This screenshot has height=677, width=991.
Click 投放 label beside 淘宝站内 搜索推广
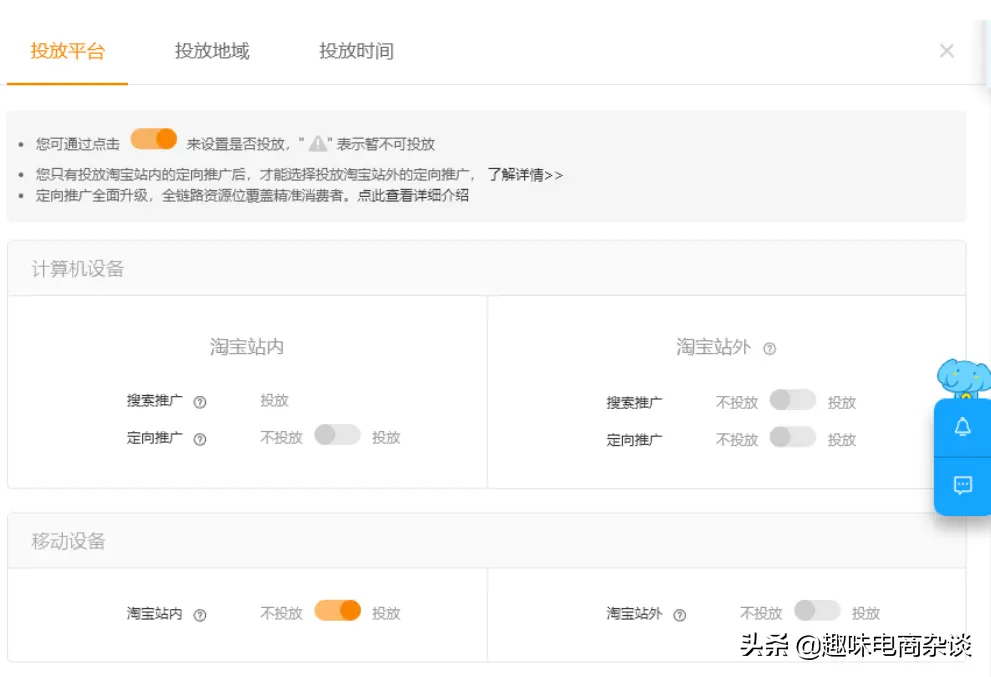point(274,400)
